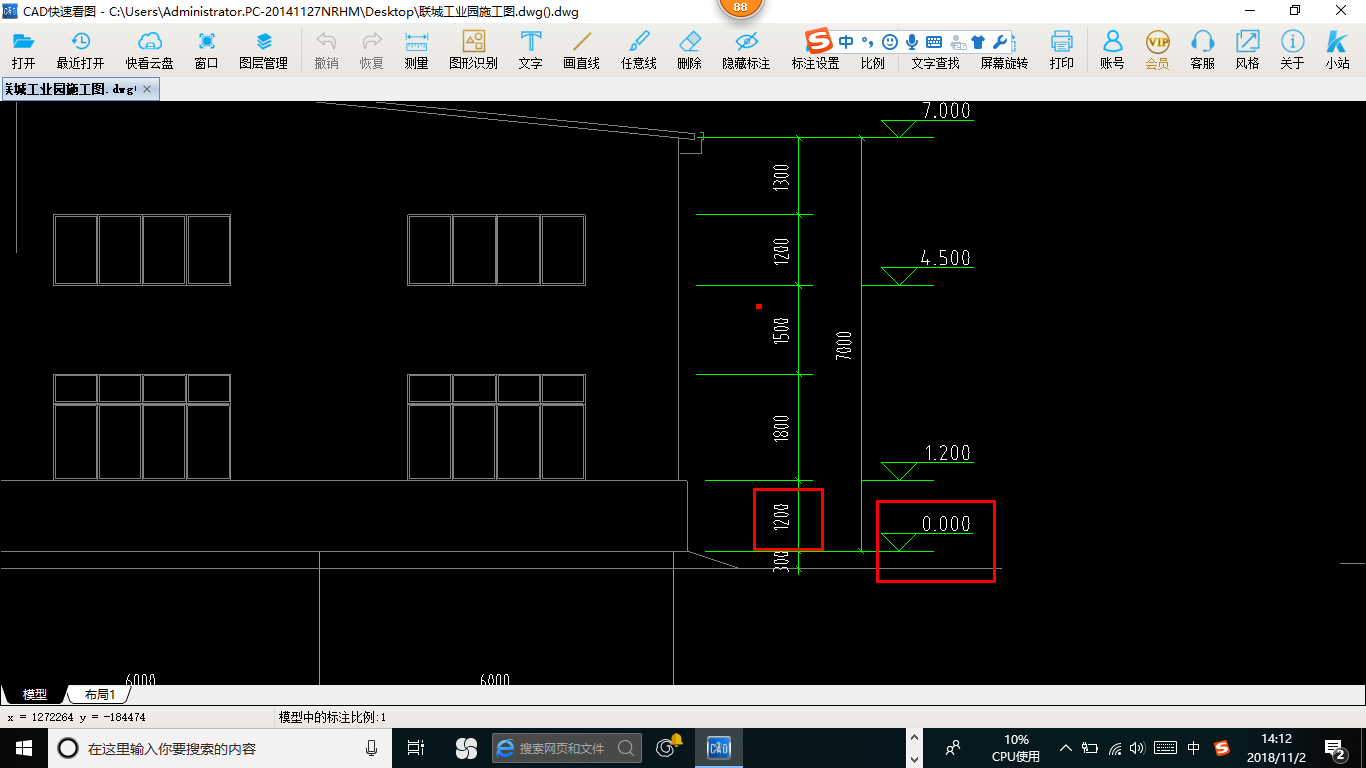Open 标注设置 annotation settings
Image resolution: width=1366 pixels, height=768 pixels.
[x=815, y=62]
